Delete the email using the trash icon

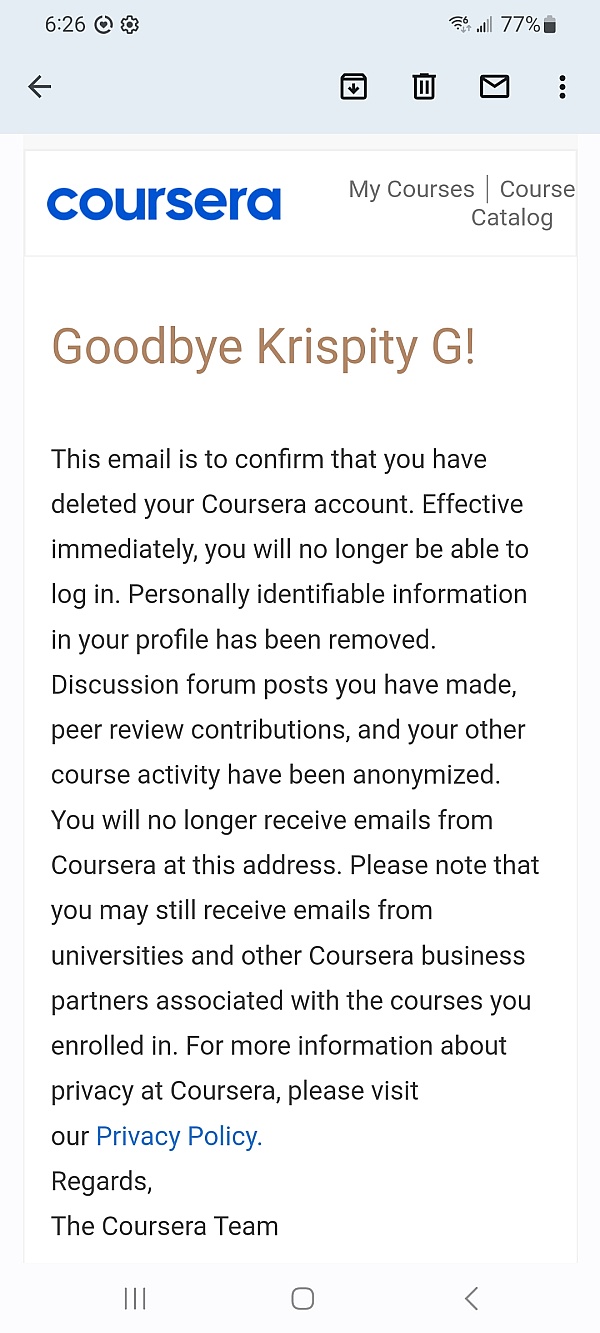coord(424,87)
